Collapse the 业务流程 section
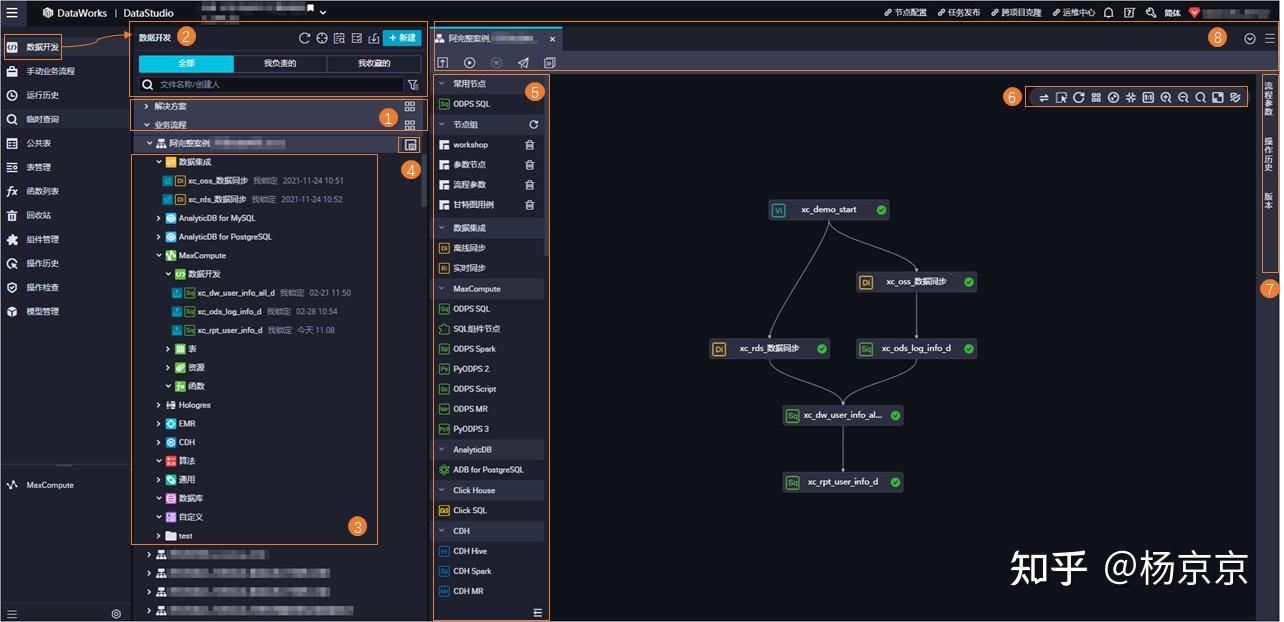The image size is (1284, 622). pyautogui.click(x=146, y=125)
